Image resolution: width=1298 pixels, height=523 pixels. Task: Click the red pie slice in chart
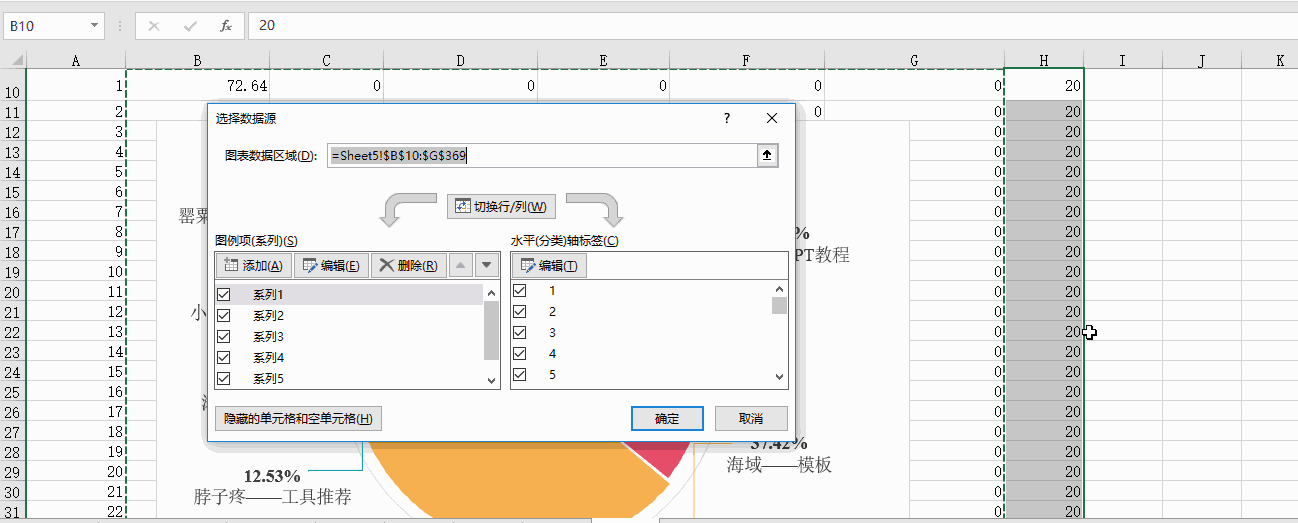pos(664,458)
